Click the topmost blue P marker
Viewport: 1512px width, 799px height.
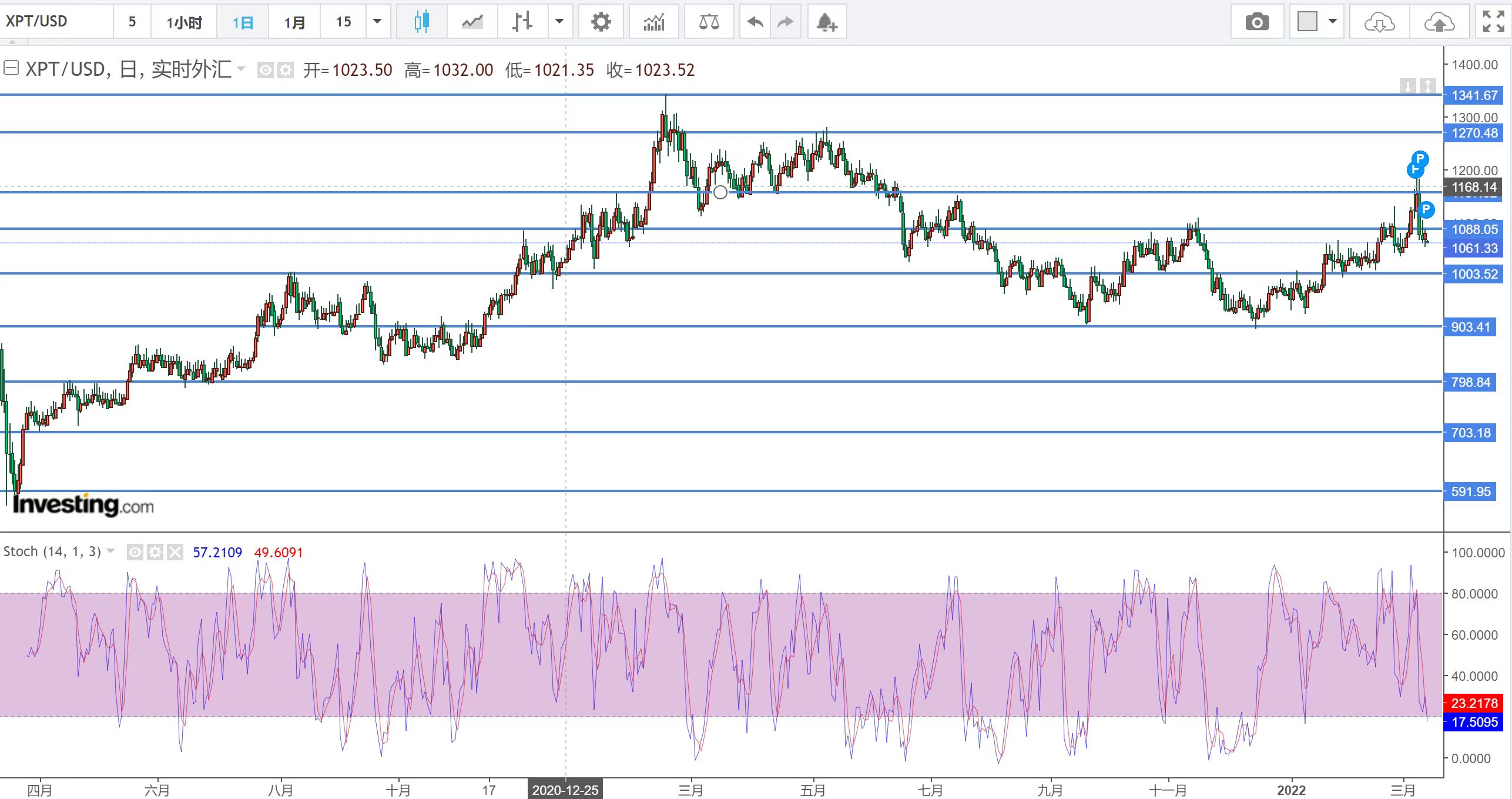point(1420,159)
